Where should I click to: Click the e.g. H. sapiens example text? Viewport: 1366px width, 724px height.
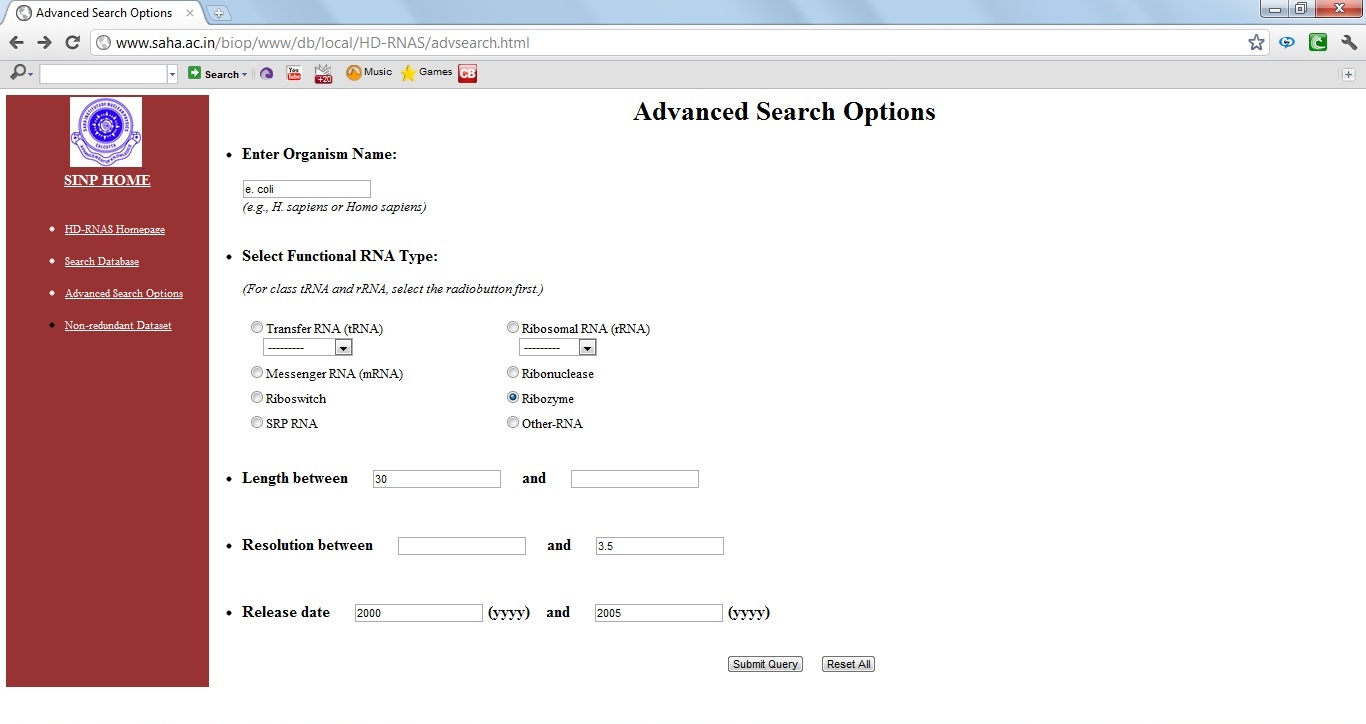pos(334,207)
